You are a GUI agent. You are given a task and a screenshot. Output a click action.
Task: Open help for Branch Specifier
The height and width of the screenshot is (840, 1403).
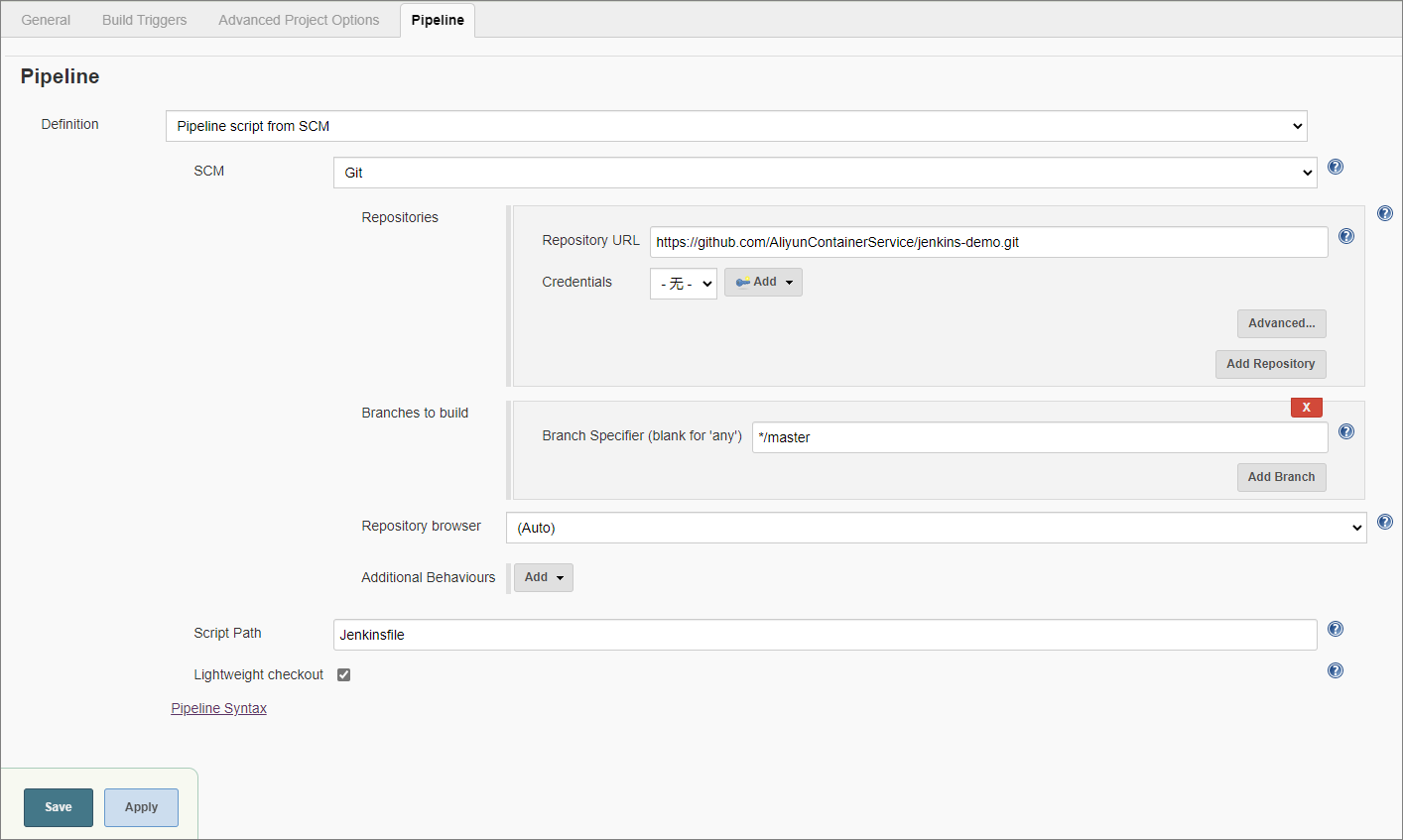point(1346,431)
